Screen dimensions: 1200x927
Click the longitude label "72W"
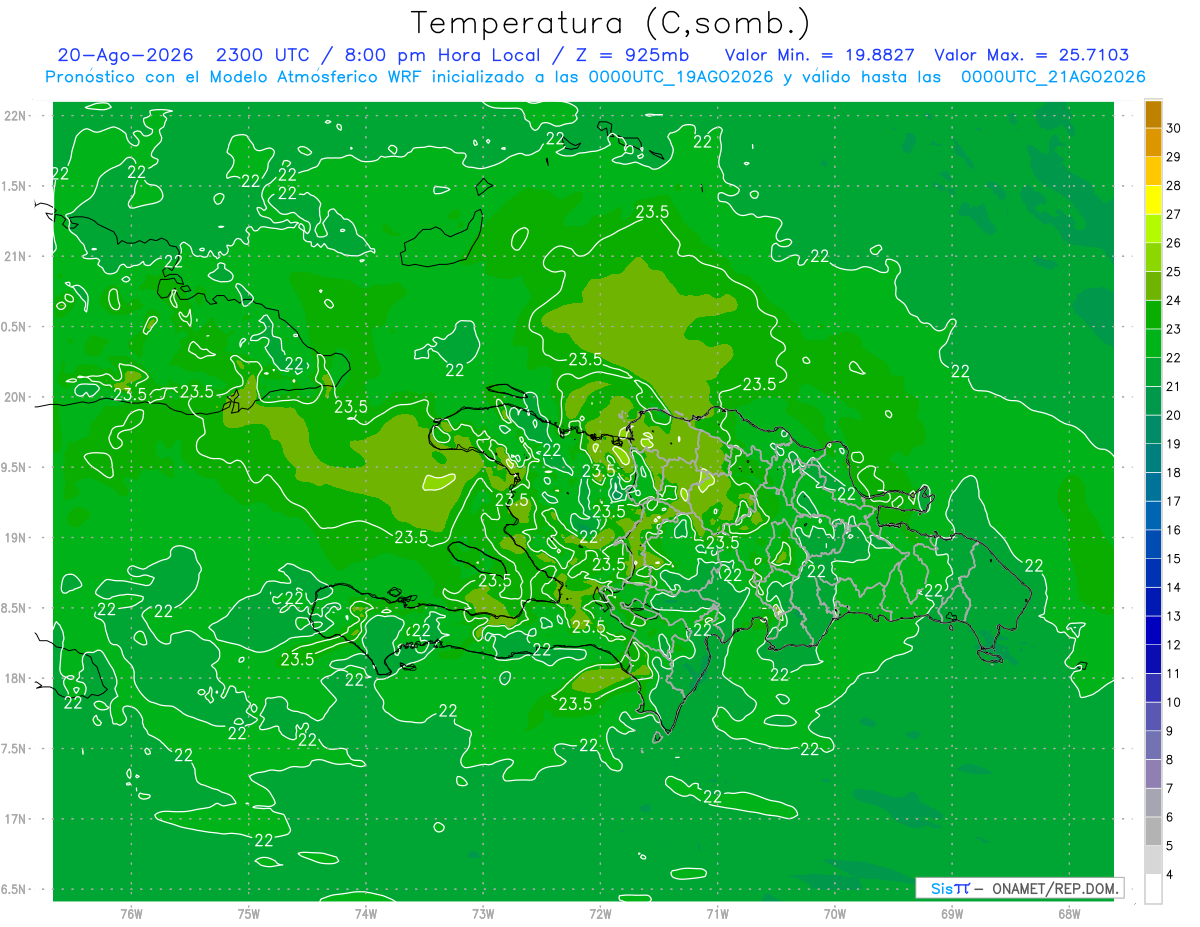pos(600,913)
